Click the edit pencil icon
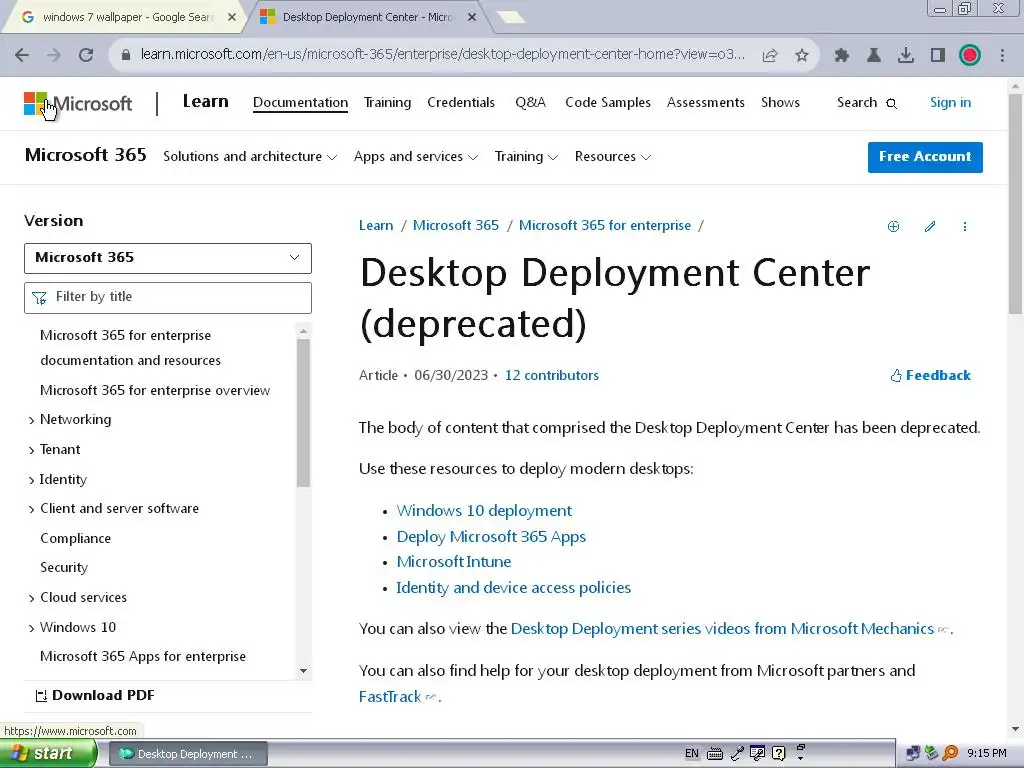This screenshot has height=768, width=1024. (930, 227)
